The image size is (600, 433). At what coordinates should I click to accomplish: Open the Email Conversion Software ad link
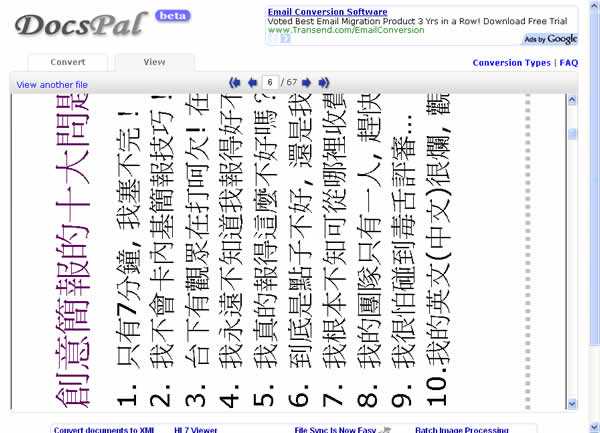click(327, 12)
